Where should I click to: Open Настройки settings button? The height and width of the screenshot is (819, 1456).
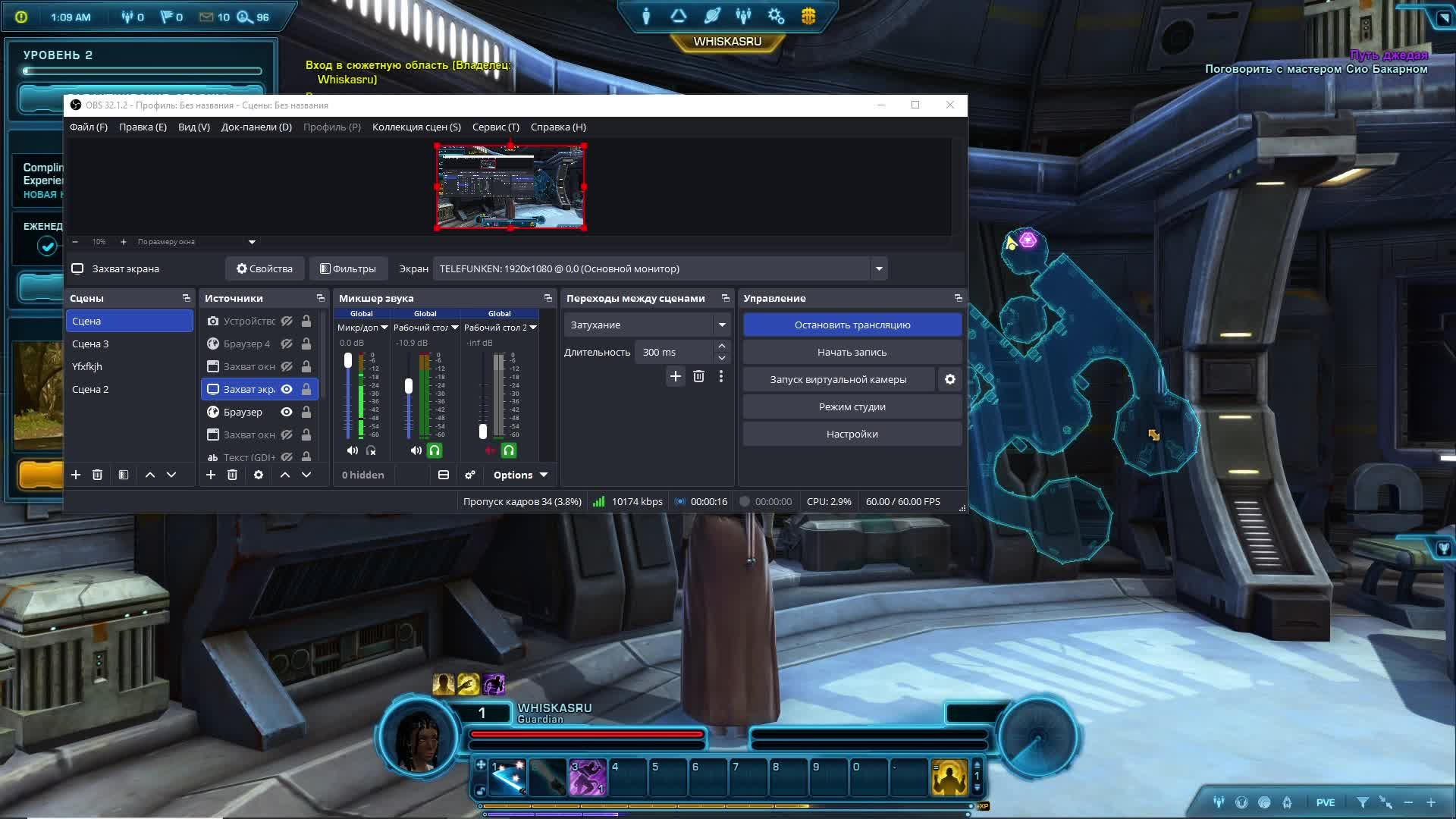852,434
